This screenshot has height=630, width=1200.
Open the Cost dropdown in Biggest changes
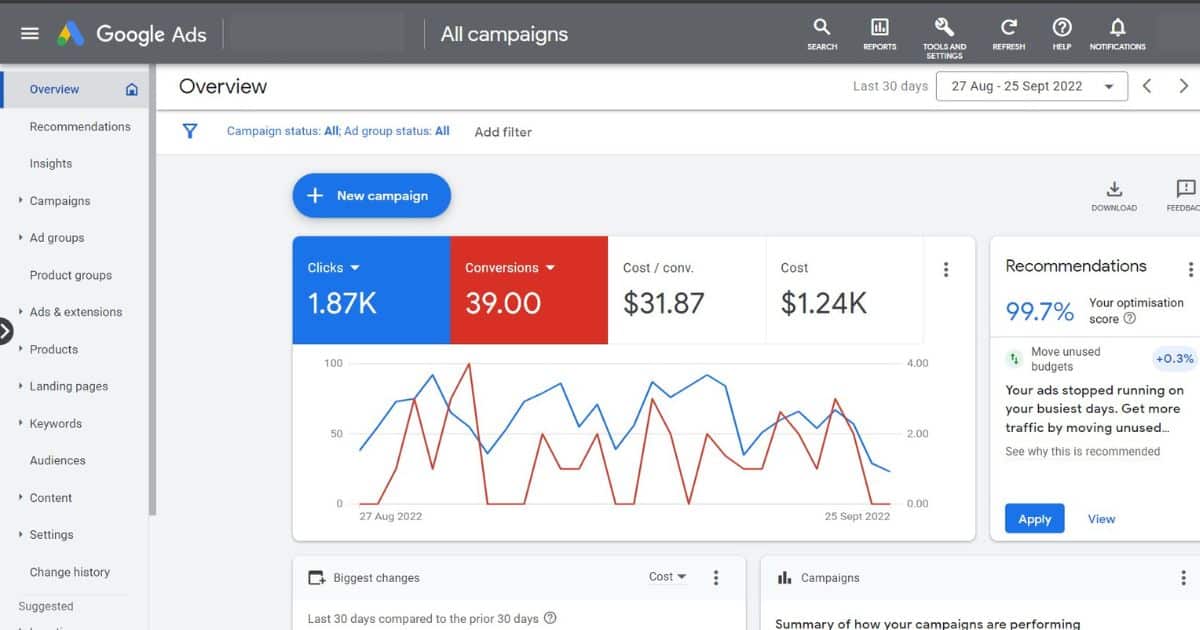[667, 577]
